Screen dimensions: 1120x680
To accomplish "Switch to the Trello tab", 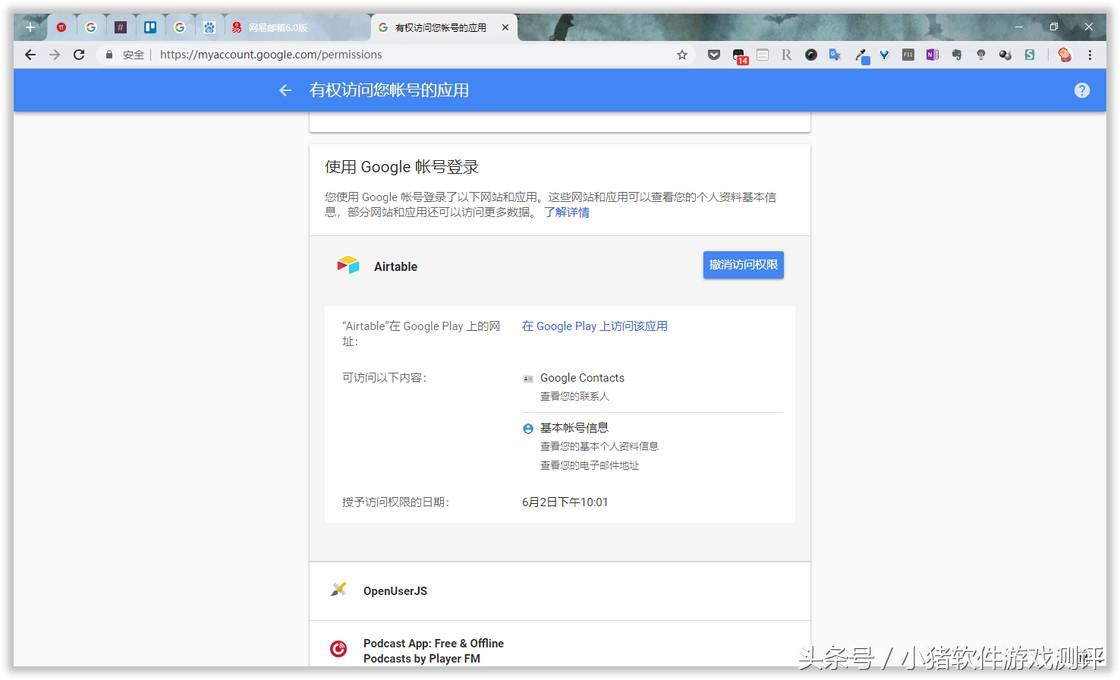I will (150, 27).
